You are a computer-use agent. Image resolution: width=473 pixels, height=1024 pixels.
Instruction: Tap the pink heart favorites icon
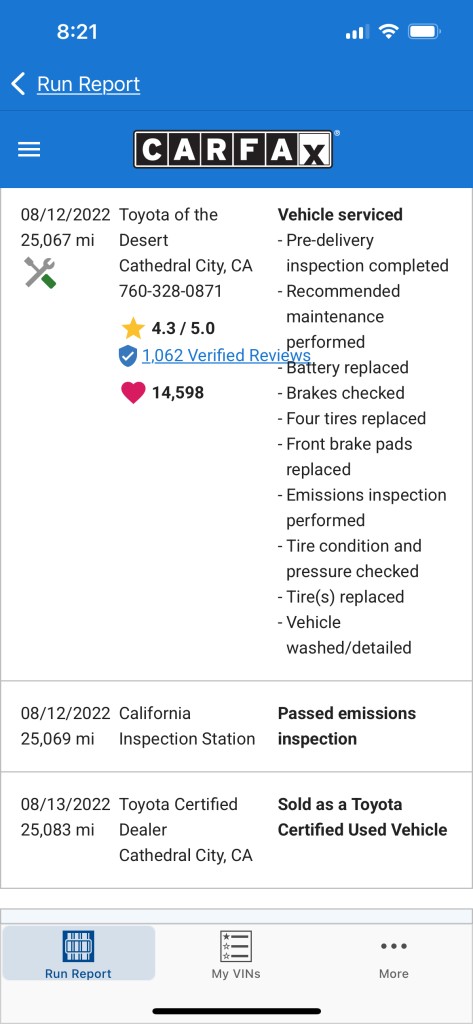[133, 392]
